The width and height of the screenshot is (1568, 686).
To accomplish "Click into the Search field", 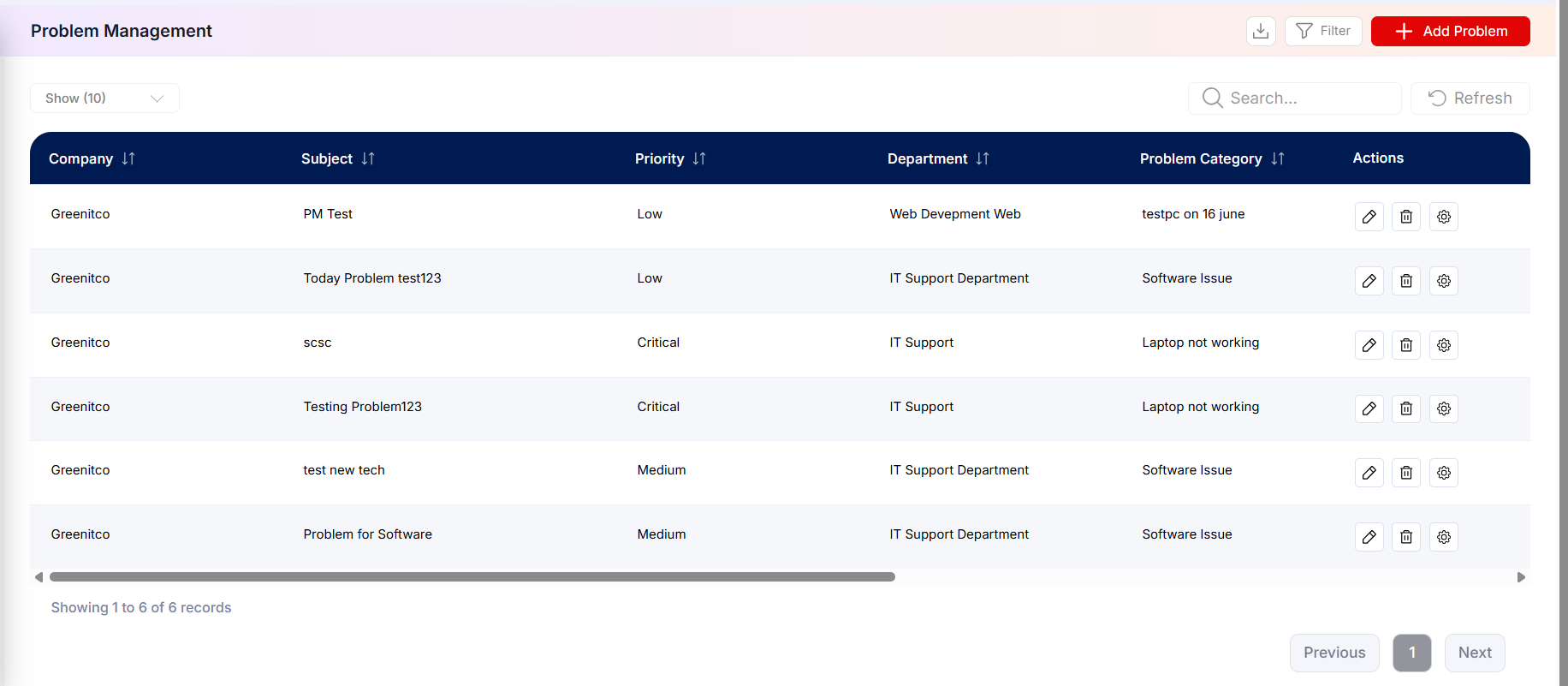I will pyautogui.click(x=1295, y=98).
